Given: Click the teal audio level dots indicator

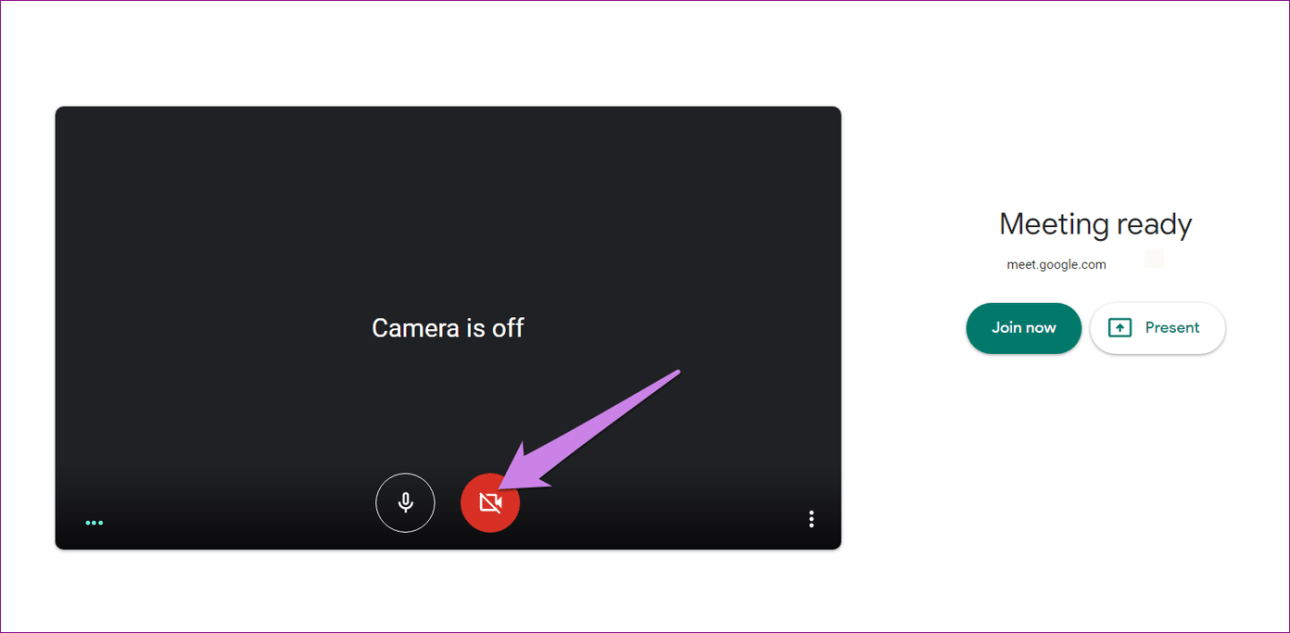Looking at the screenshot, I should [x=94, y=522].
